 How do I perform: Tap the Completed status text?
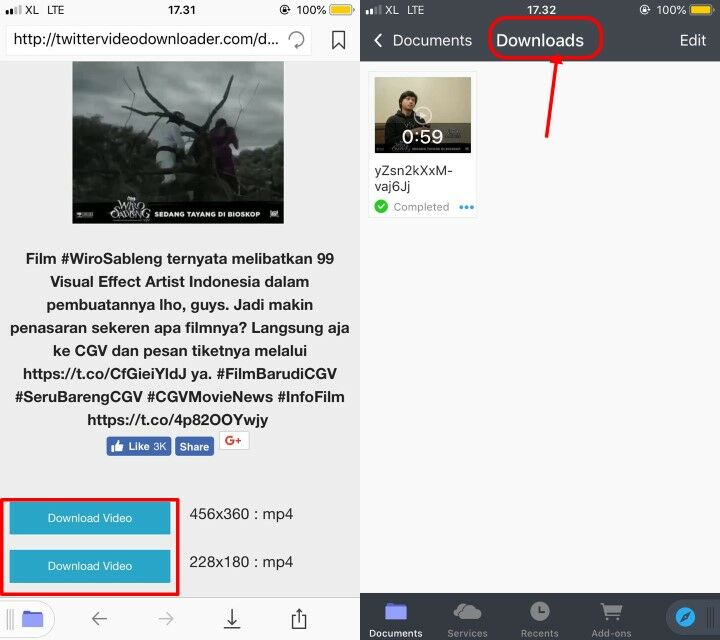[421, 207]
